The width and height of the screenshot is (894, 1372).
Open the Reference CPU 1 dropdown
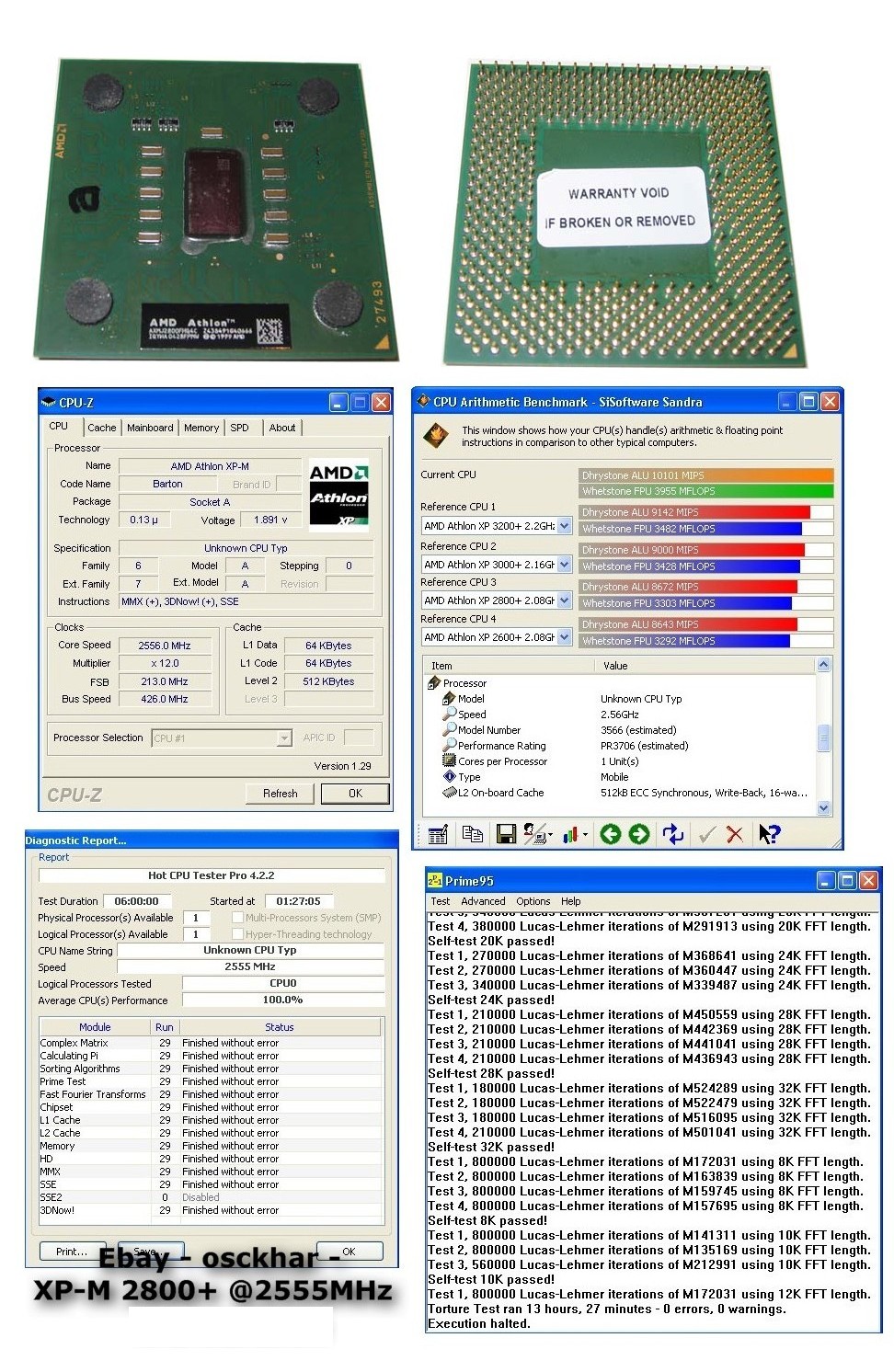click(x=564, y=526)
